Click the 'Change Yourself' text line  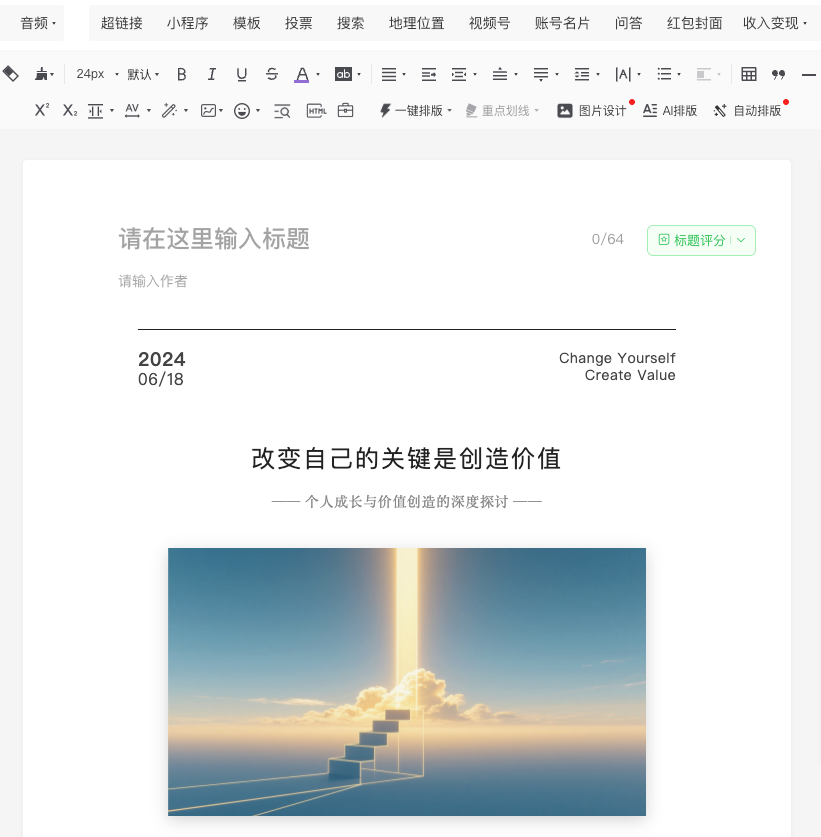[x=617, y=358]
